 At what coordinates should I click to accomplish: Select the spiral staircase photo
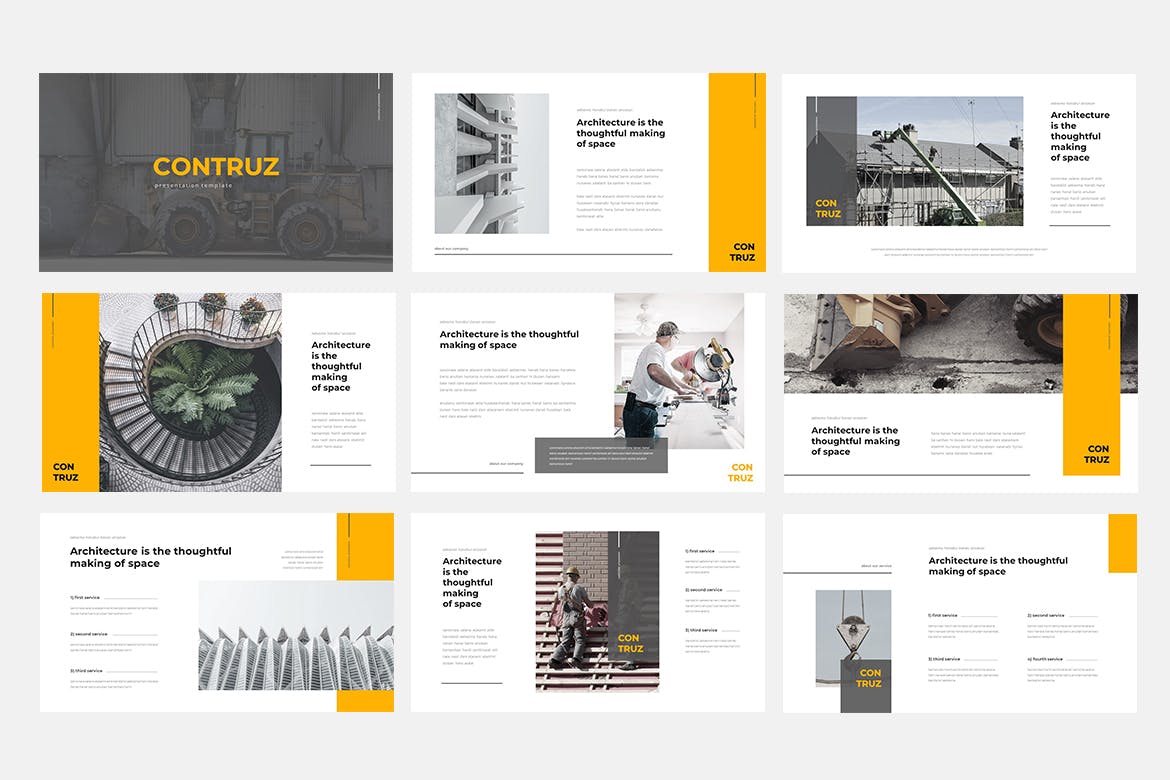(x=190, y=392)
